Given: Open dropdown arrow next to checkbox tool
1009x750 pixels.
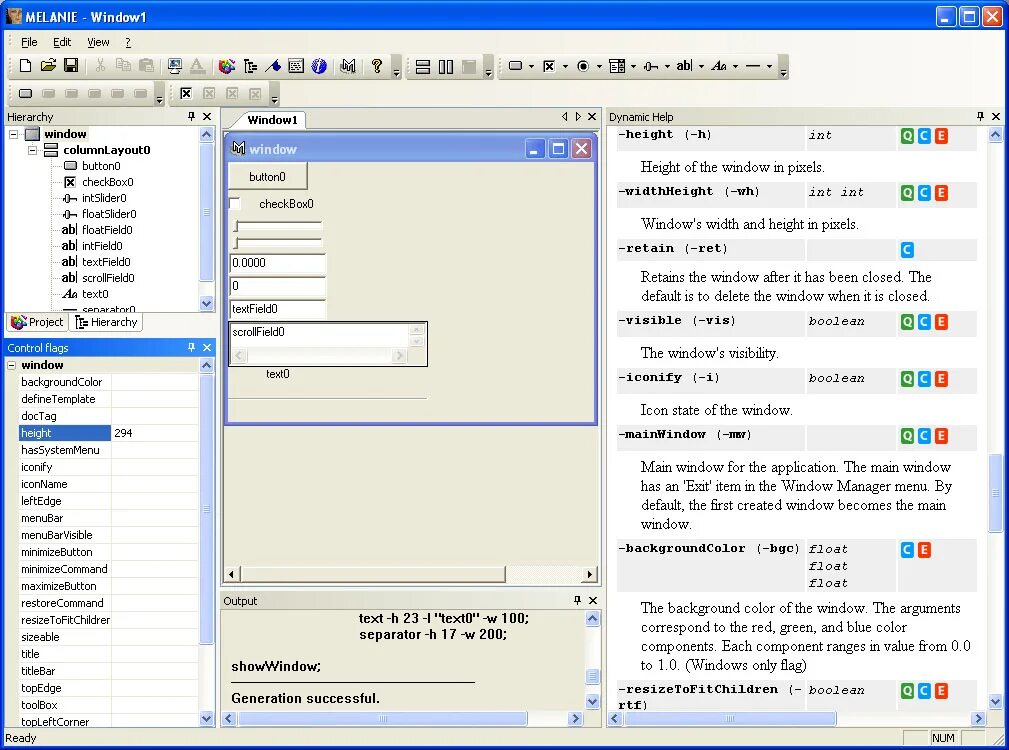Looking at the screenshot, I should click(565, 66).
